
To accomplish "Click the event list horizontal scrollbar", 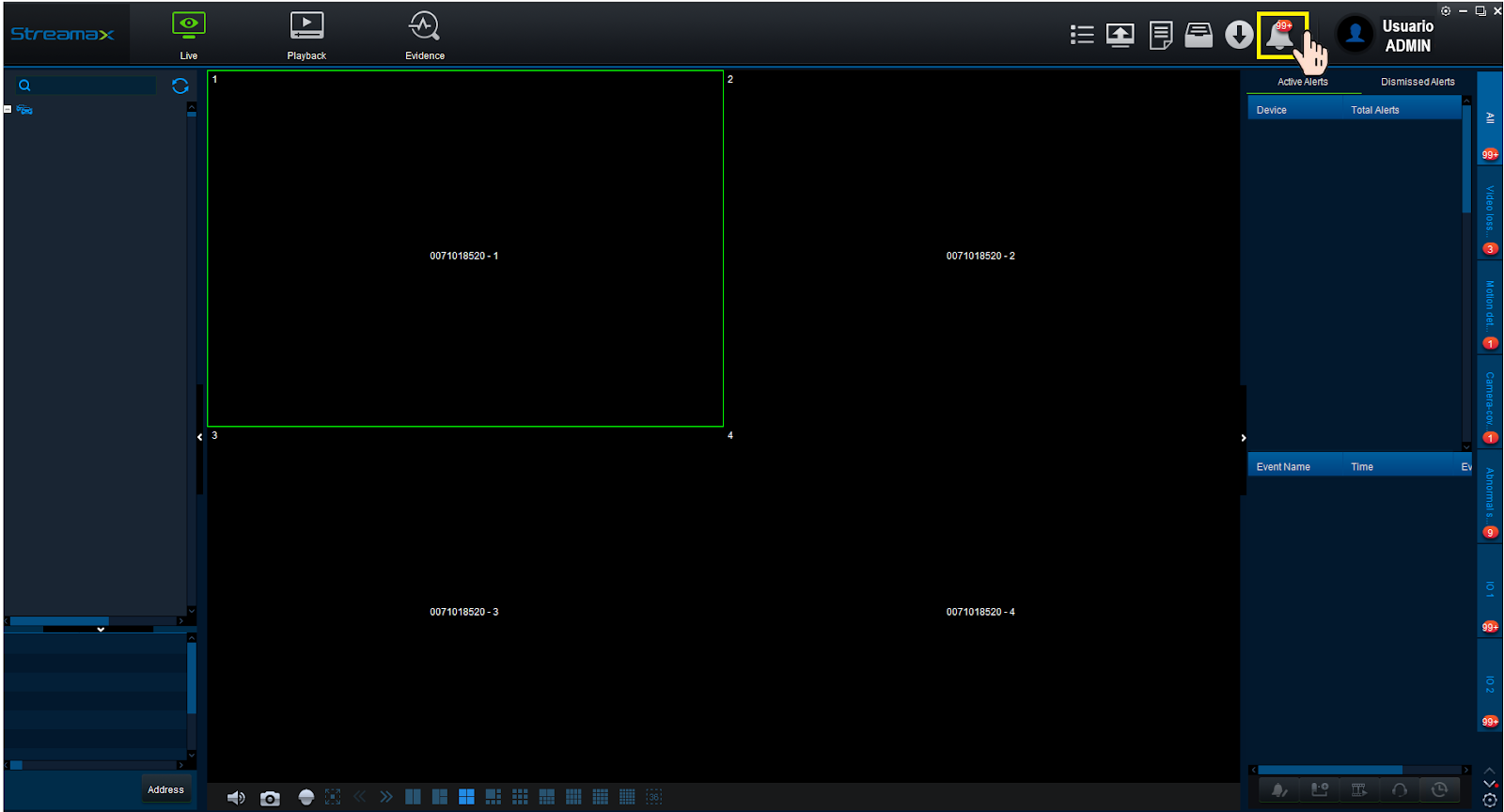I will 1359,770.
